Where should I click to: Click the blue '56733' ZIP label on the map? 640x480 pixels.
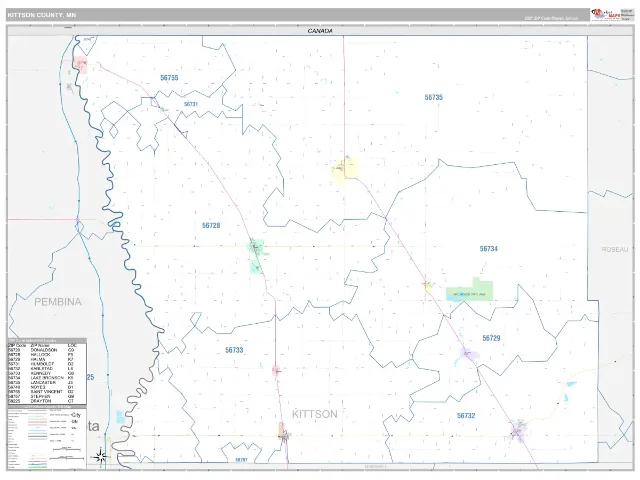click(234, 350)
